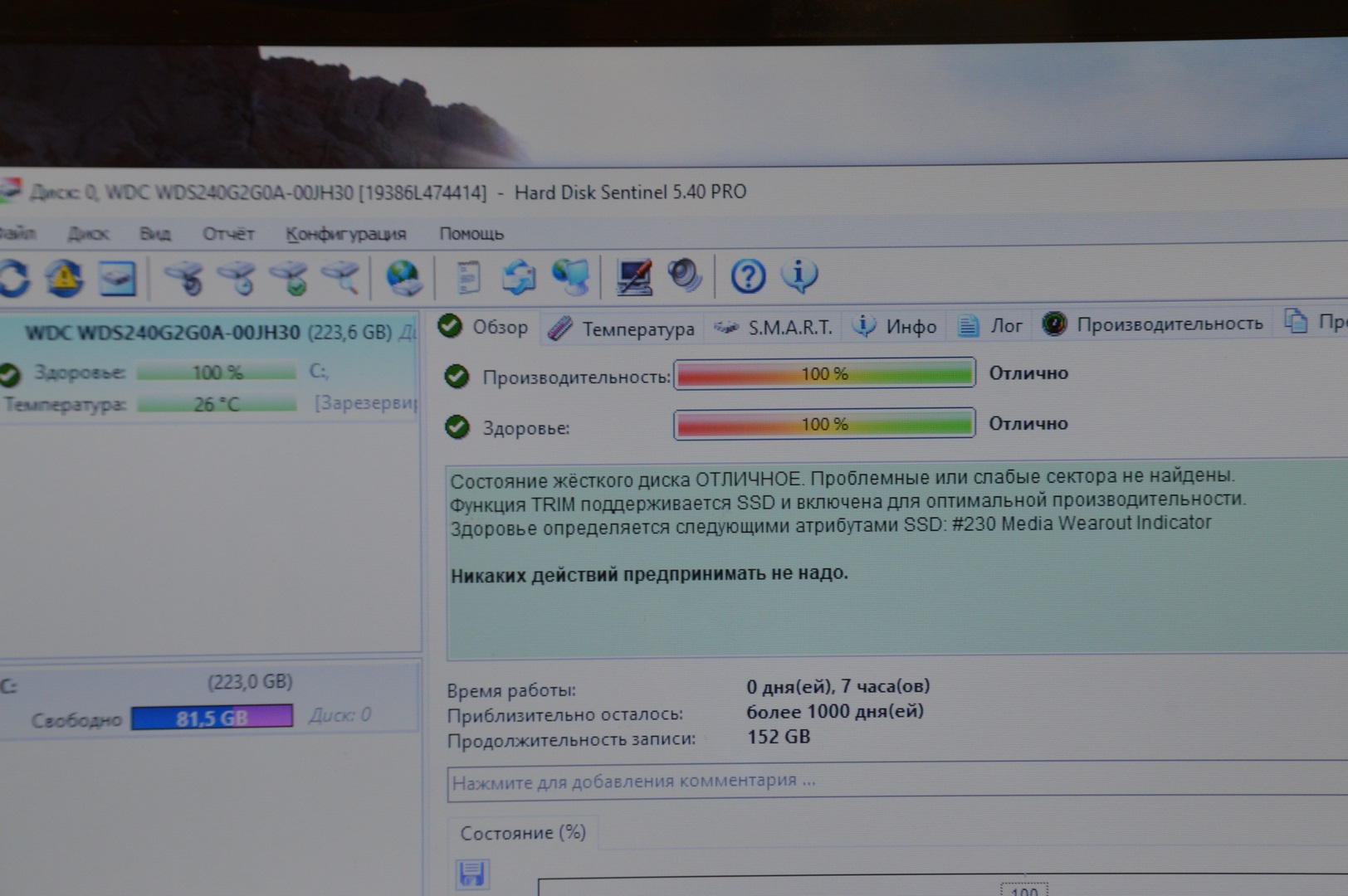Click the globe with disk icon
The height and width of the screenshot is (896, 1348).
tap(404, 278)
